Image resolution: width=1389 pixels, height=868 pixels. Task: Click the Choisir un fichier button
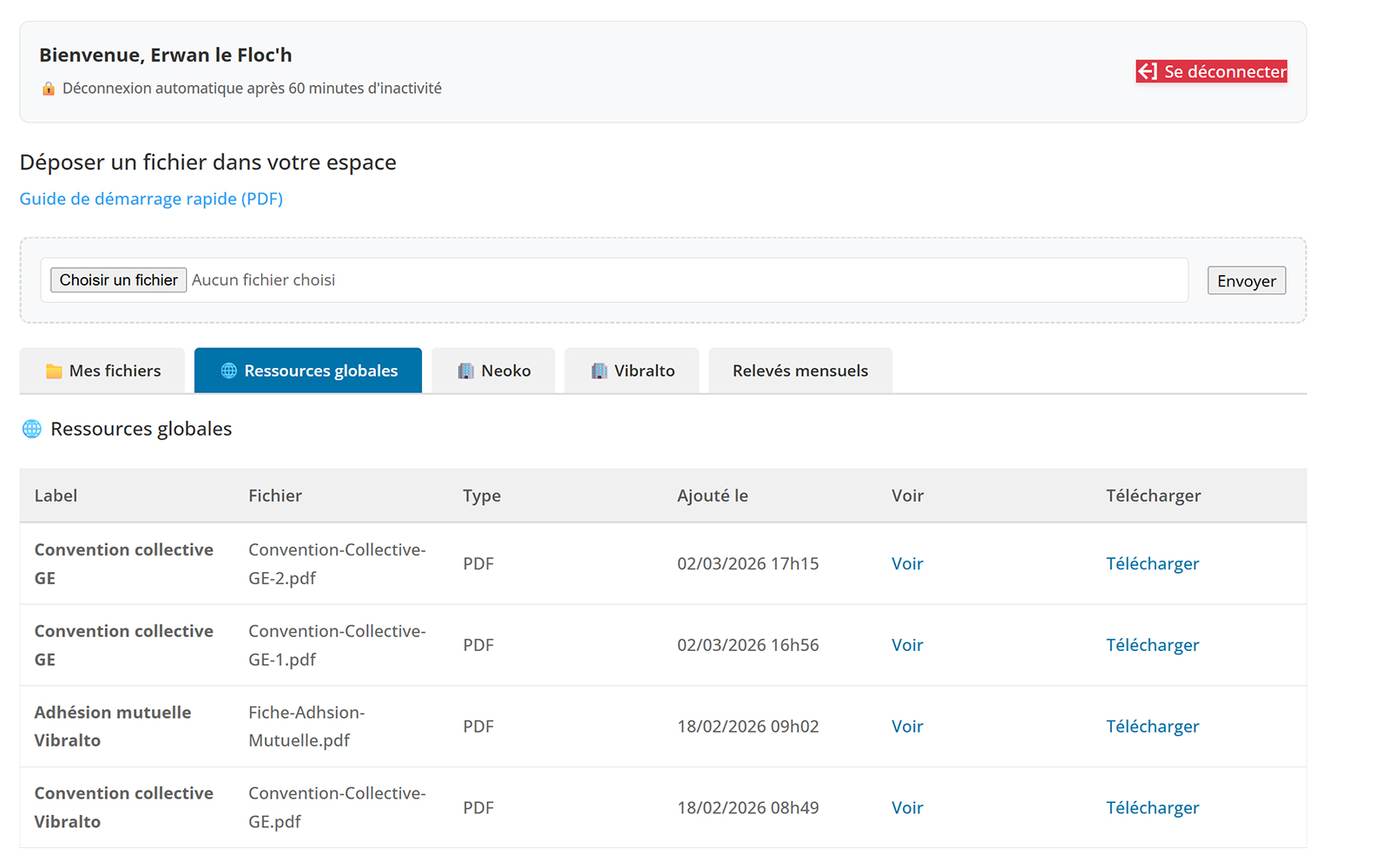point(118,279)
